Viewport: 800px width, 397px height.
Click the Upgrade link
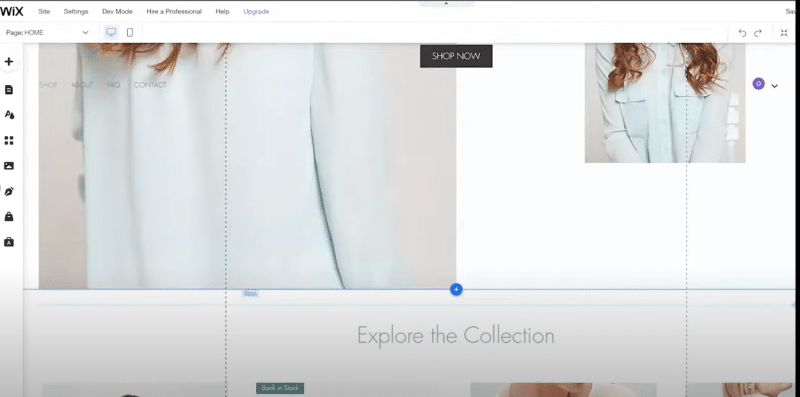(x=256, y=11)
